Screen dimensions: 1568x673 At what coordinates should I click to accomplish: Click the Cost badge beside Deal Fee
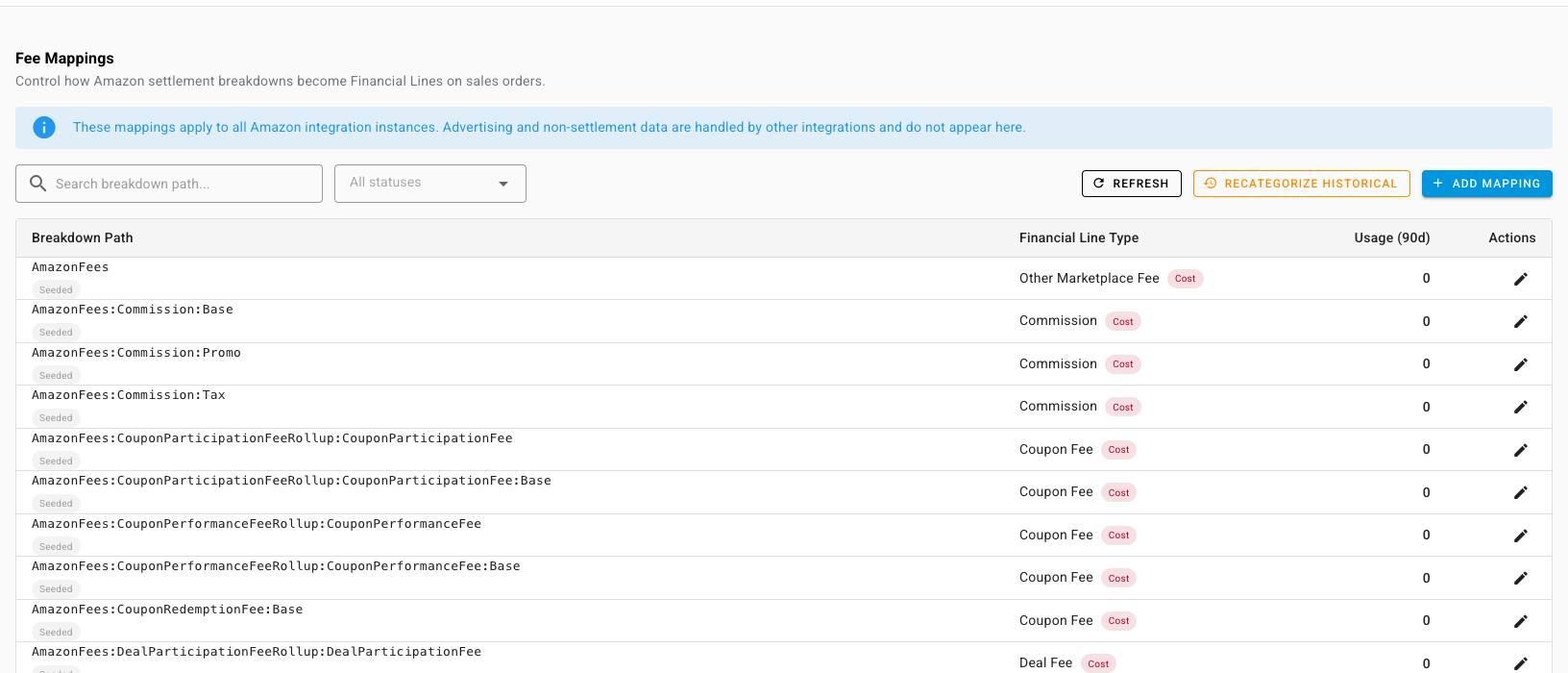tap(1098, 663)
